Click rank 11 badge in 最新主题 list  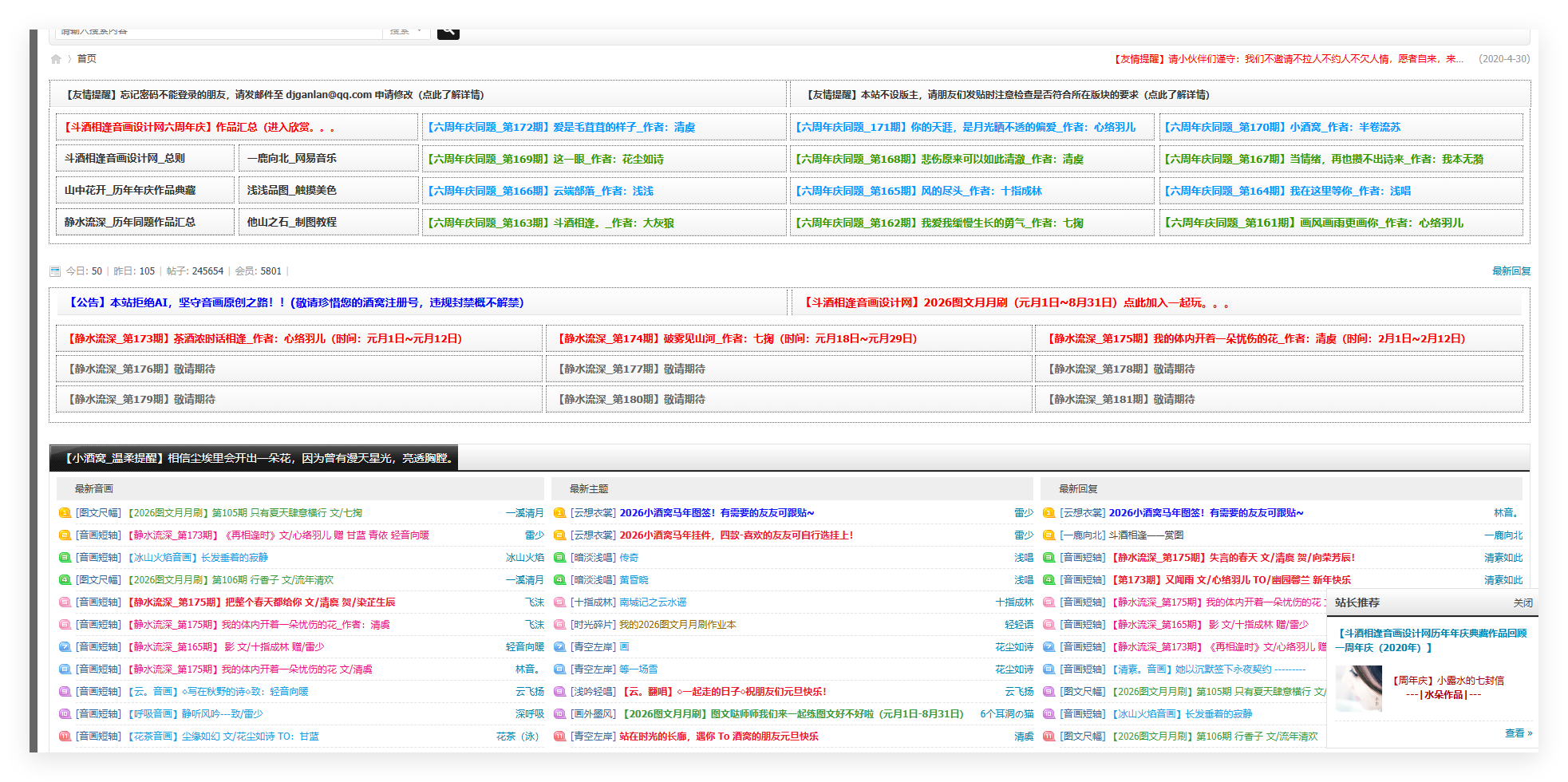[559, 737]
